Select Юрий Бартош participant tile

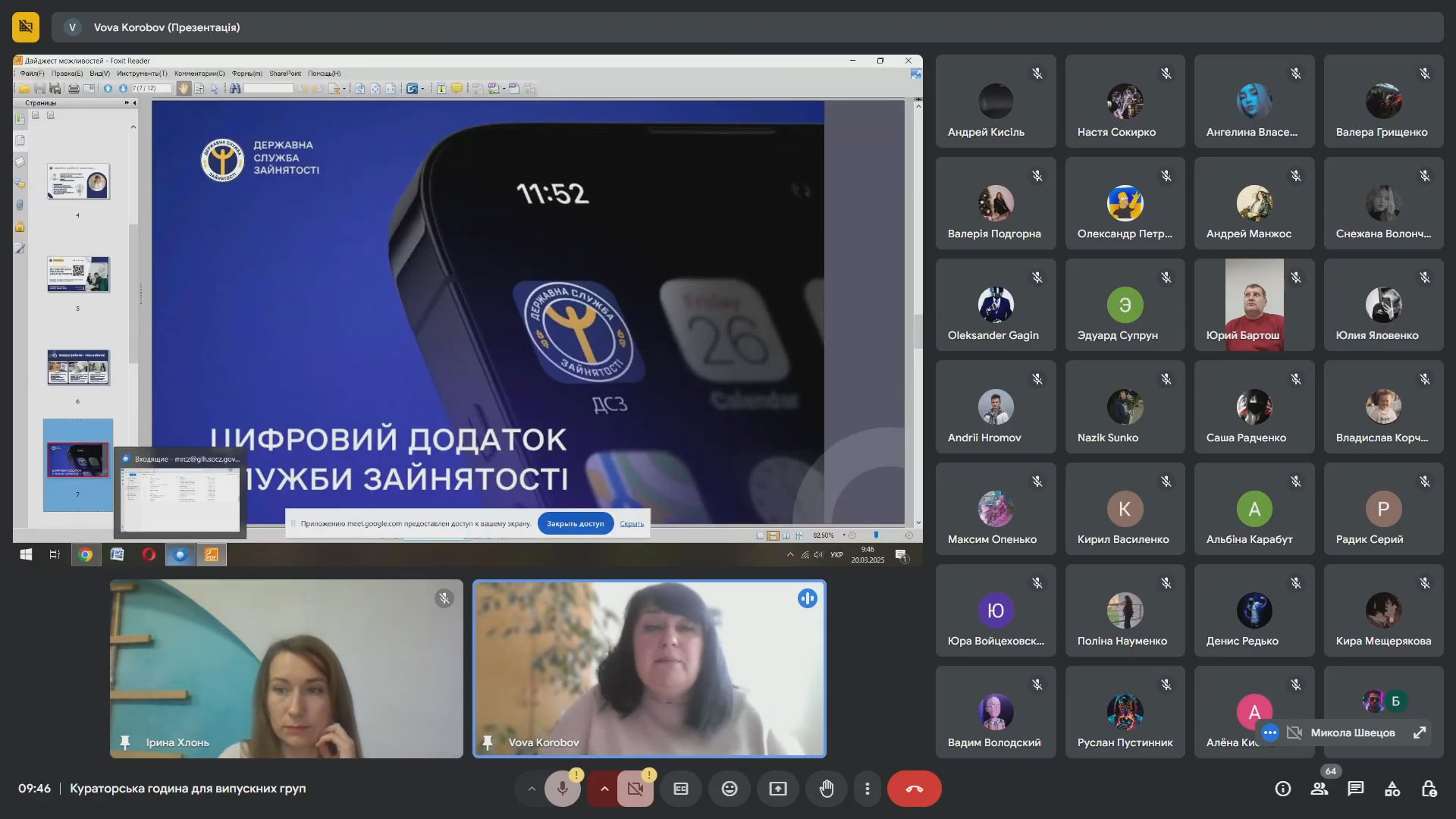pos(1254,305)
